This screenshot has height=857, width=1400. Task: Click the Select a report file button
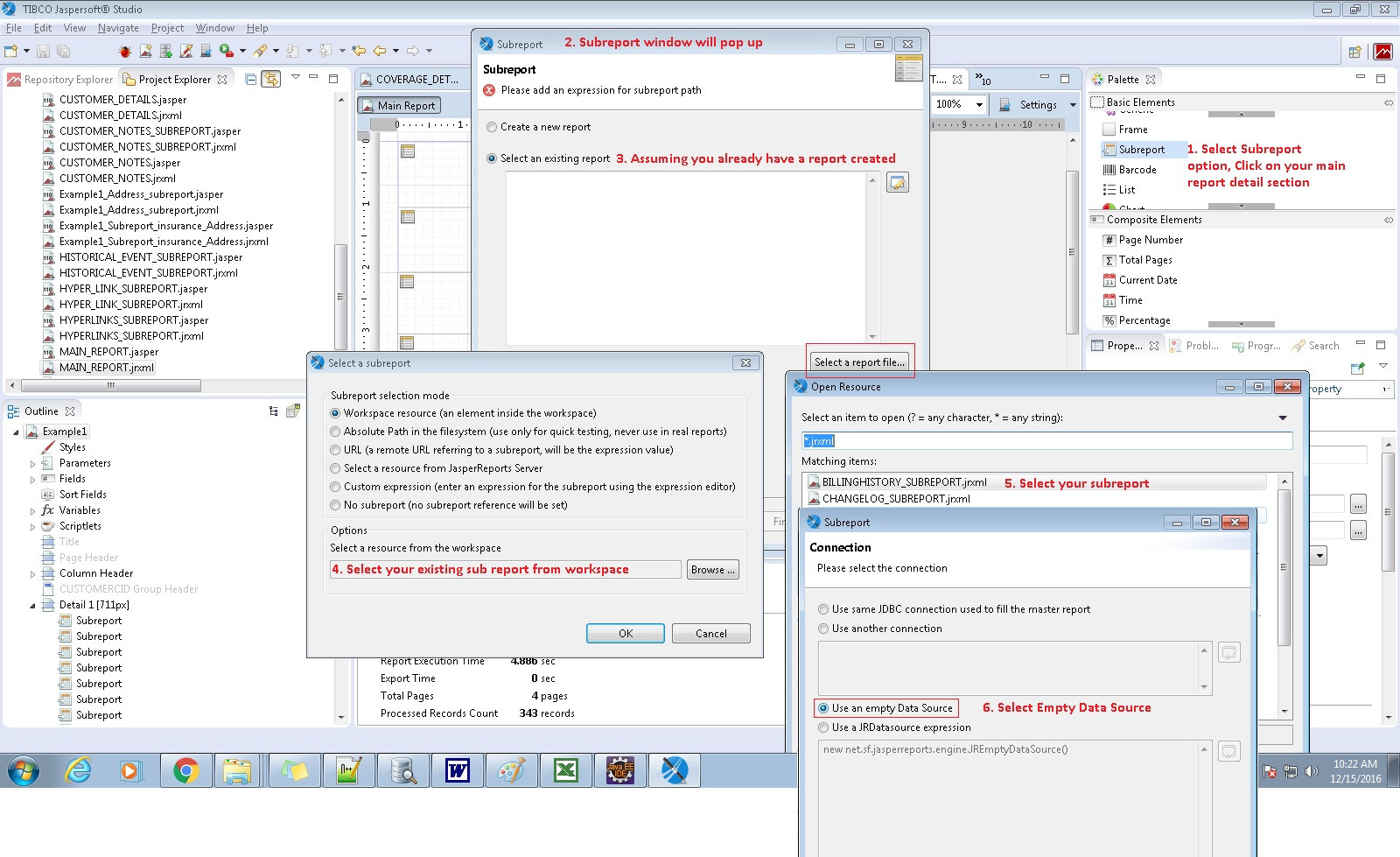[859, 362]
